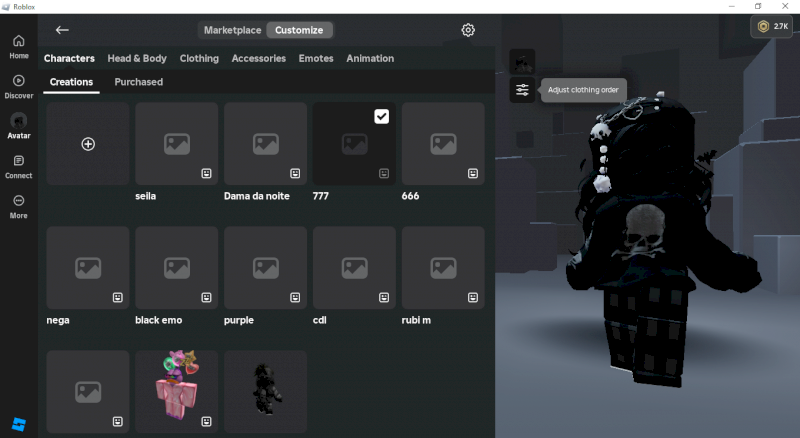Click the Roblox Studio logo icon
The width and height of the screenshot is (800, 438).
pyautogui.click(x=19, y=424)
